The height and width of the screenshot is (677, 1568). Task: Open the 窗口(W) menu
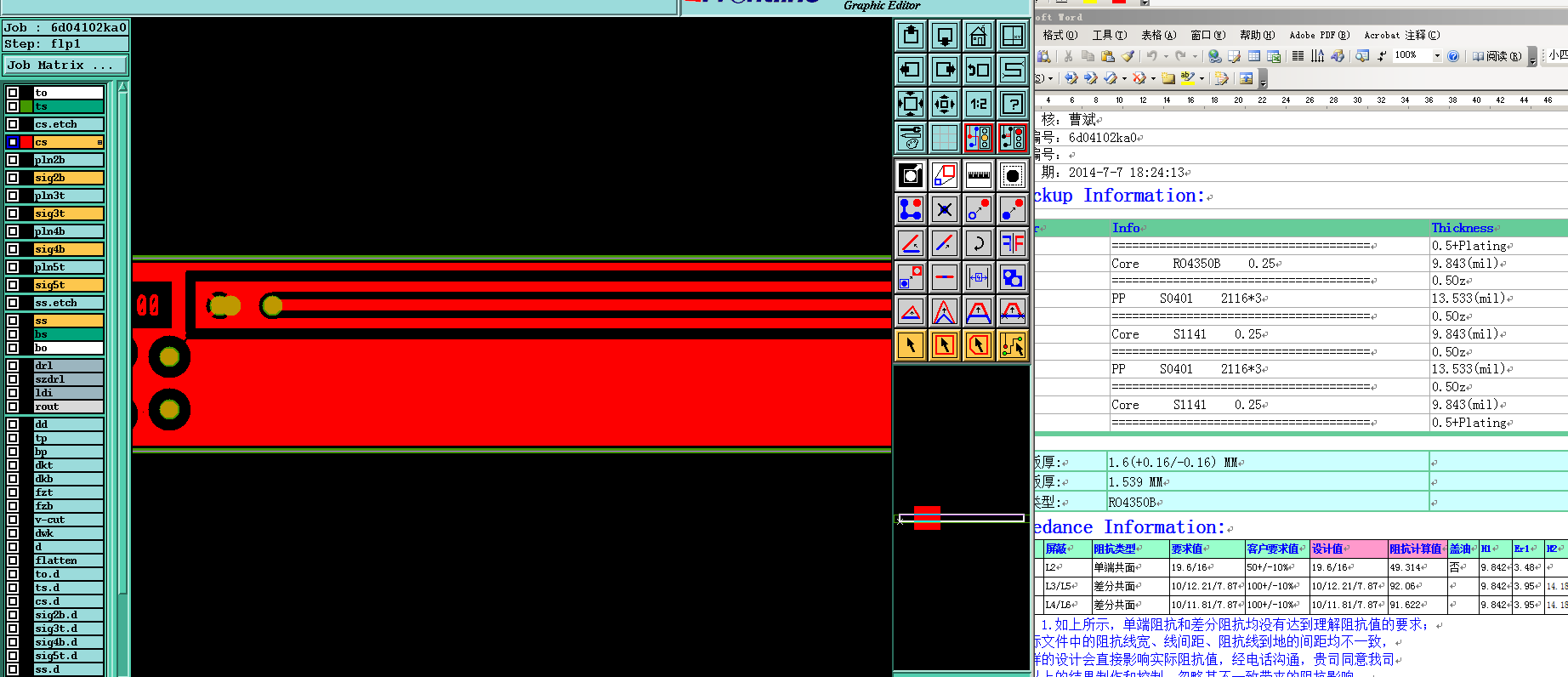1207,35
